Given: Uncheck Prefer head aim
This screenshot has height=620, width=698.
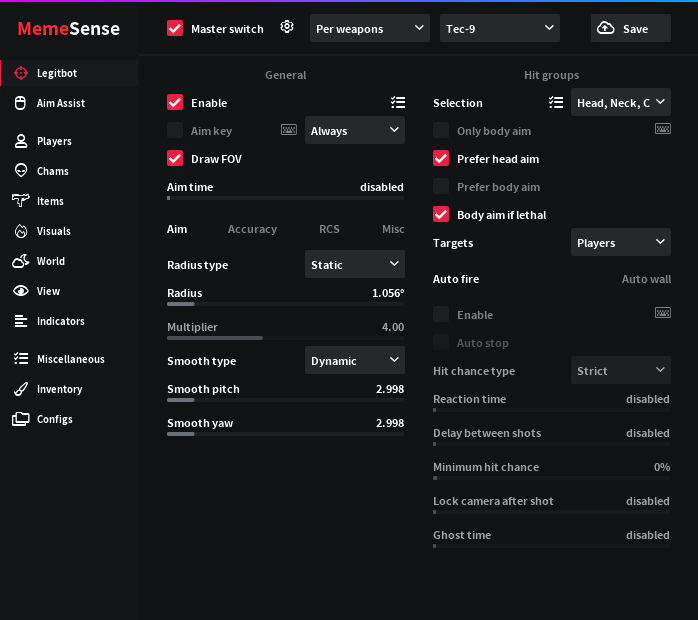Looking at the screenshot, I should (441, 158).
